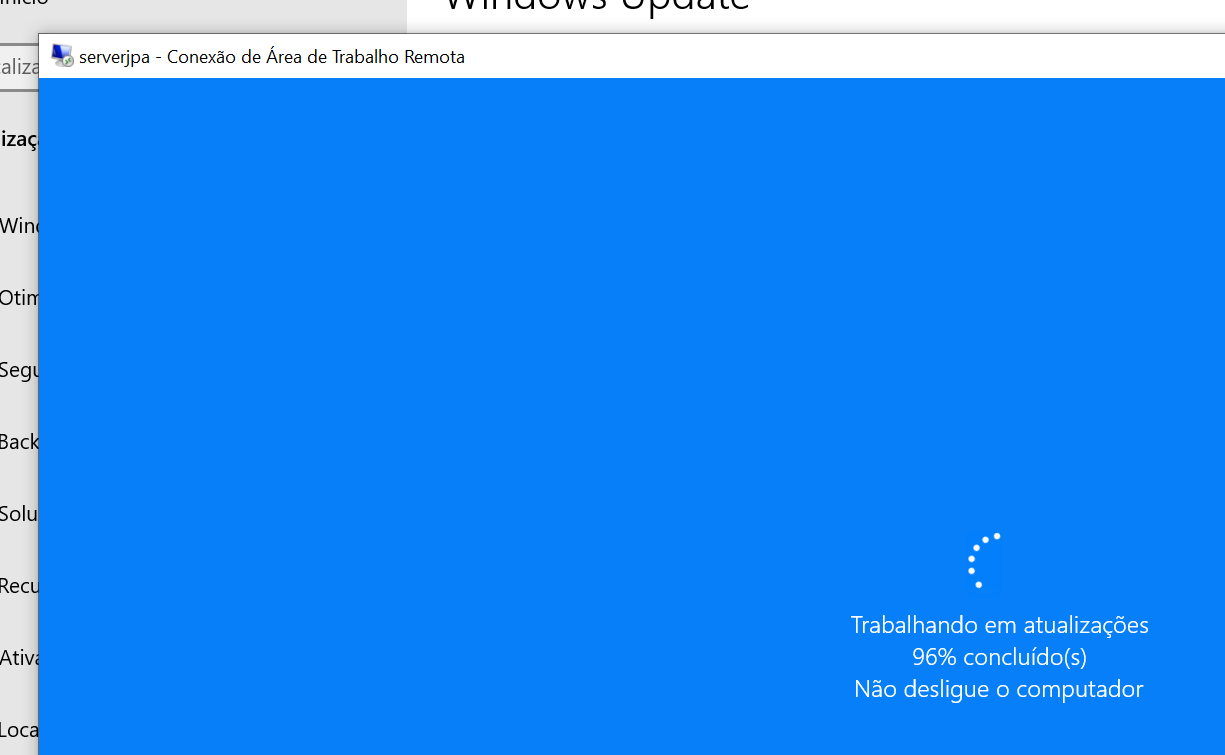This screenshot has height=755, width=1225.
Task: Focus the Settings search field behind the Remote Desktop window
Action: click(x=19, y=67)
